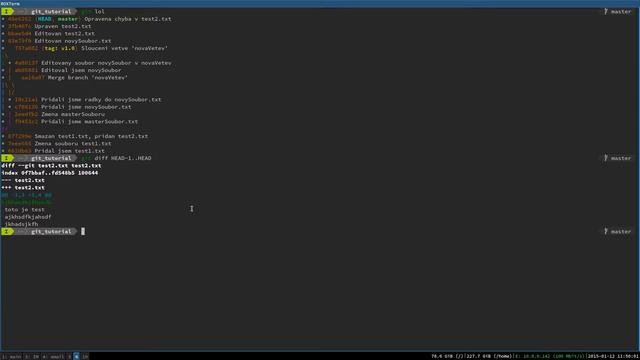
Task: Click the root disk space indicator in status bar
Action: tap(448, 356)
